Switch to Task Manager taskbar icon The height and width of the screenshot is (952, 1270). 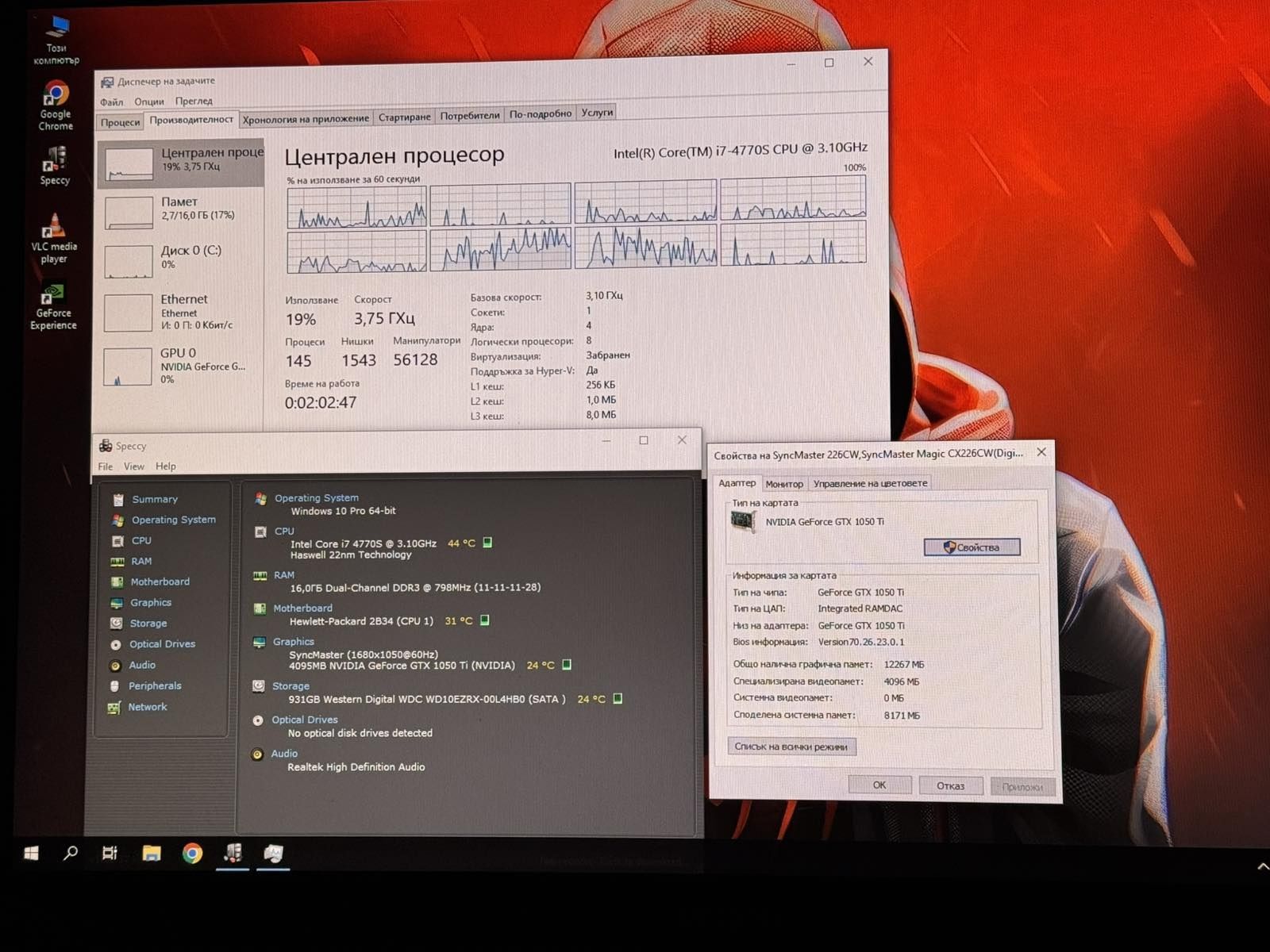coord(273,854)
